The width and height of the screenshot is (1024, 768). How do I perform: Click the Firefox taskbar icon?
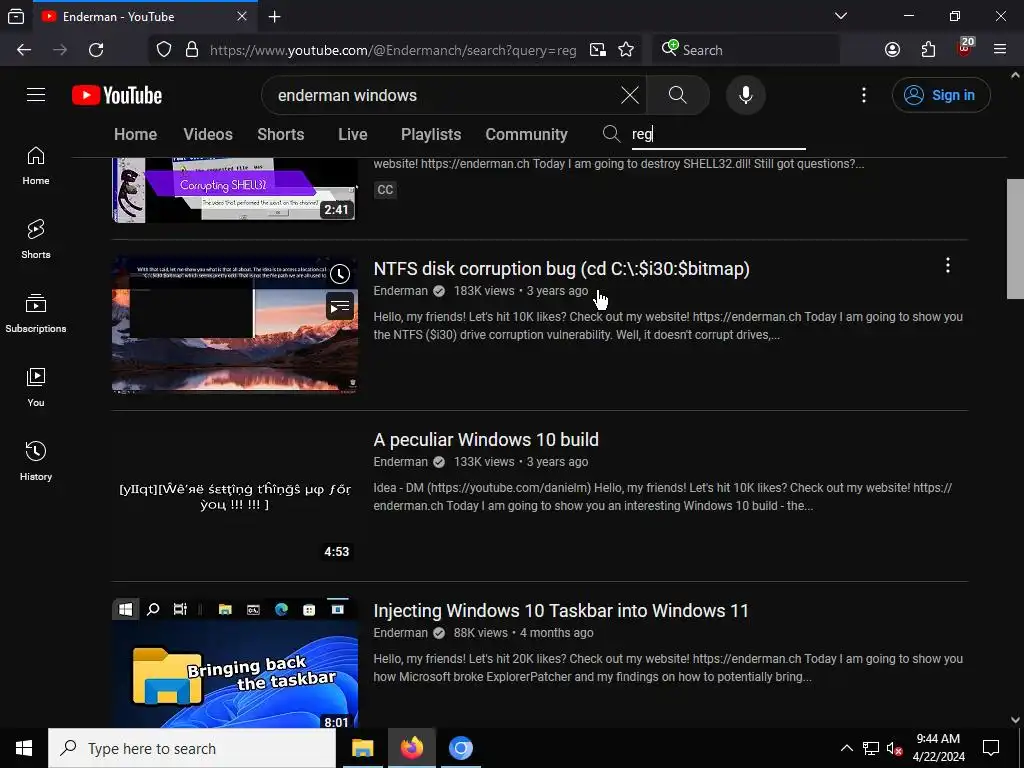pyautogui.click(x=411, y=748)
